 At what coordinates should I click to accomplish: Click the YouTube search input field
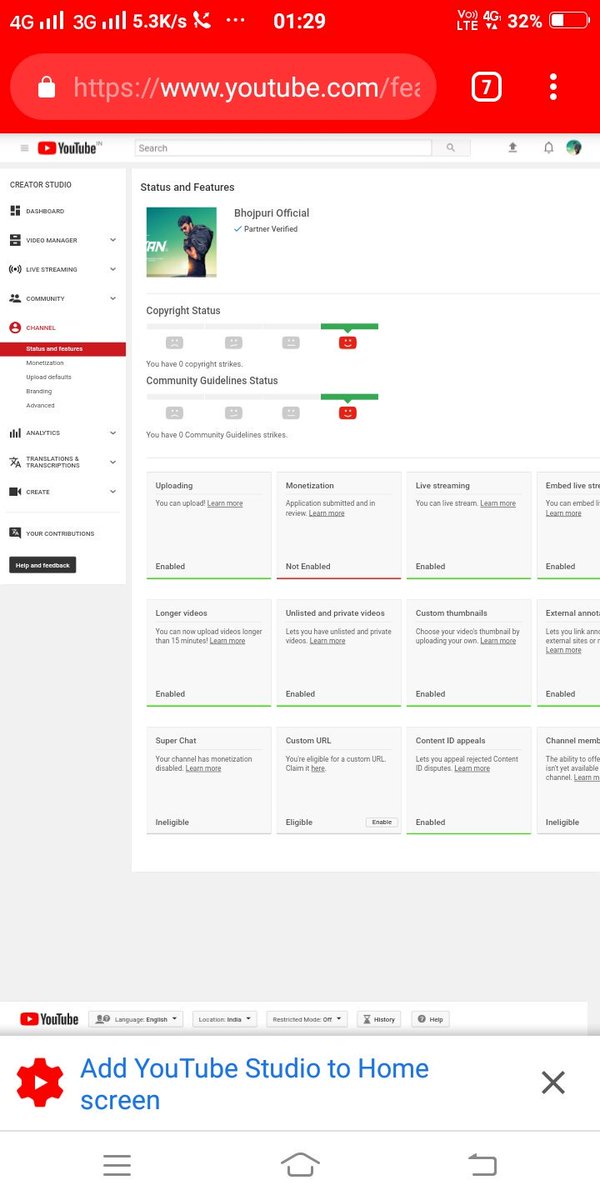tap(283, 148)
